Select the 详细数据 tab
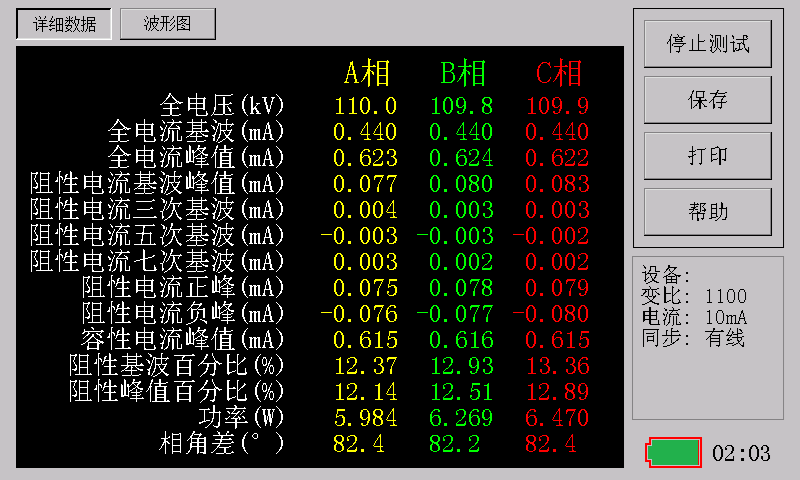This screenshot has width=800, height=480. pos(64,23)
